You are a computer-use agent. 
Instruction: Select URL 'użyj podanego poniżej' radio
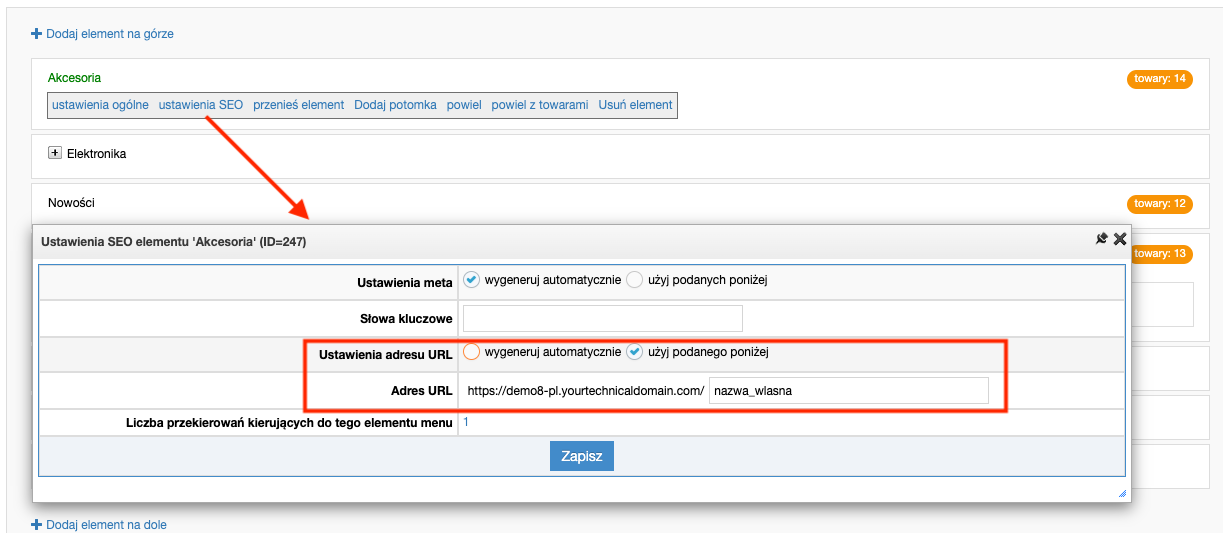[x=634, y=352]
